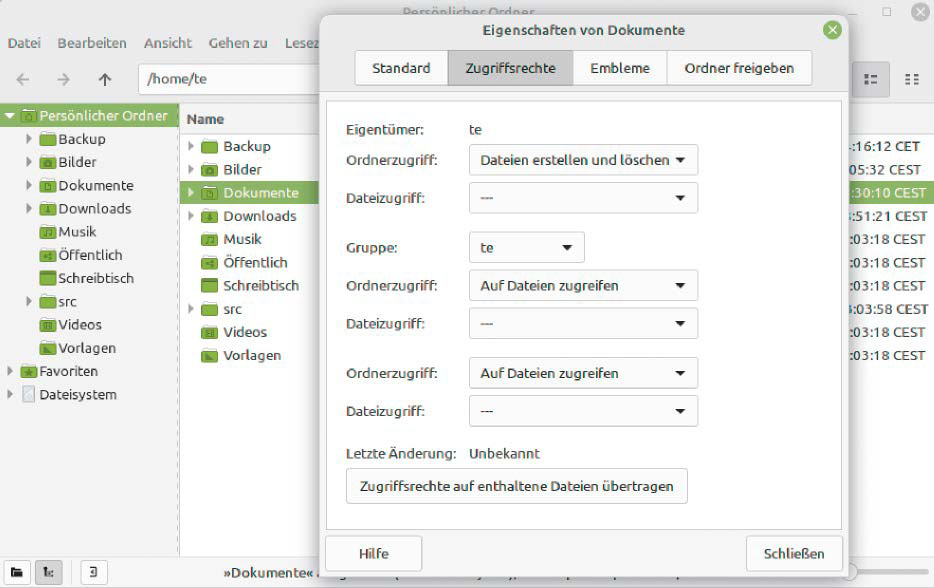Open the Ordnerzugriff dropdown showing Dateien erstellen und löschen
This screenshot has height=588, width=934.
pyautogui.click(x=582, y=159)
